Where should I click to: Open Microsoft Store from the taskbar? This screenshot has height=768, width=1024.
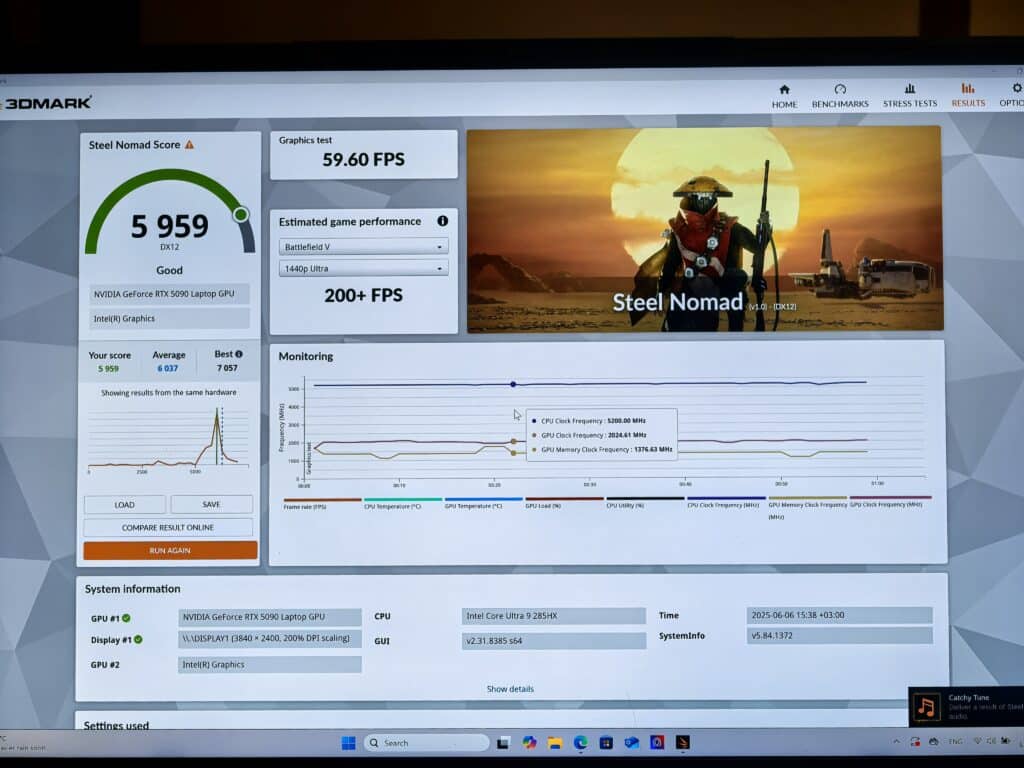tap(606, 743)
